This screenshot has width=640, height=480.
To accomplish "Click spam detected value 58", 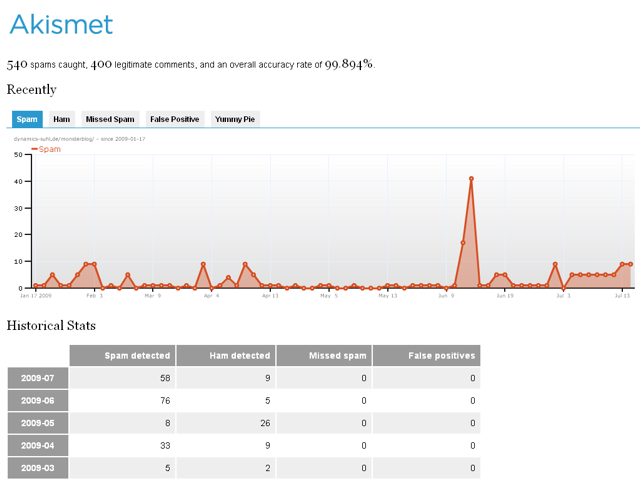I will [165, 378].
